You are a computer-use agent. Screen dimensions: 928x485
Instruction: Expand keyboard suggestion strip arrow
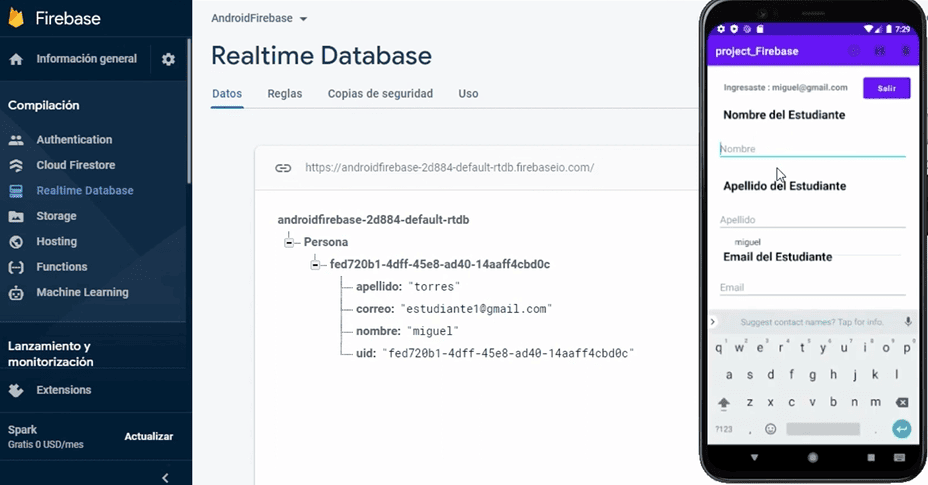(x=713, y=322)
